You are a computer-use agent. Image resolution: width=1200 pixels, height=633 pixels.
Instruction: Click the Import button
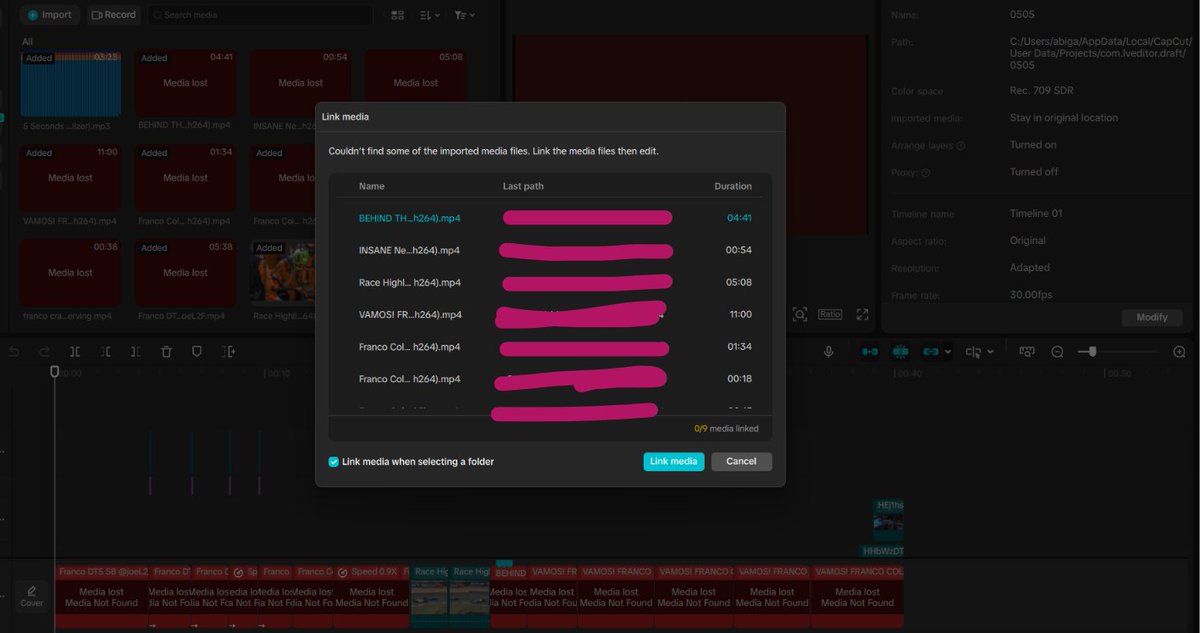coord(50,15)
